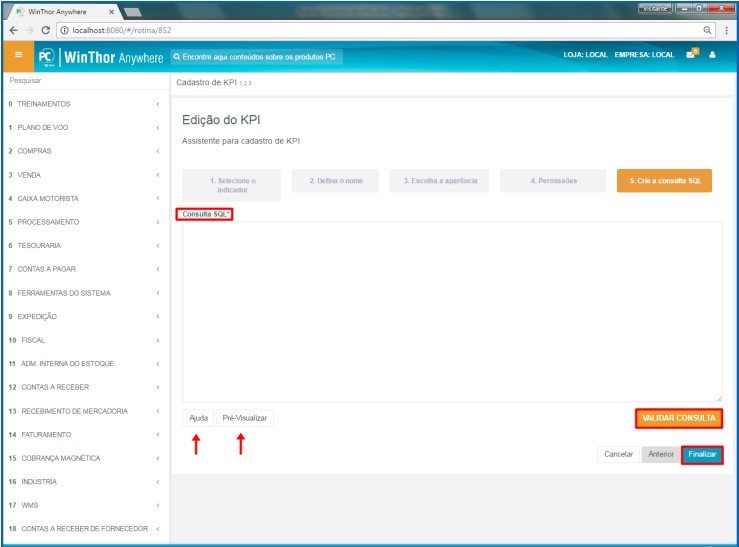The image size is (739, 547).
Task: Open the messages envelope notification icon
Action: [x=691, y=54]
